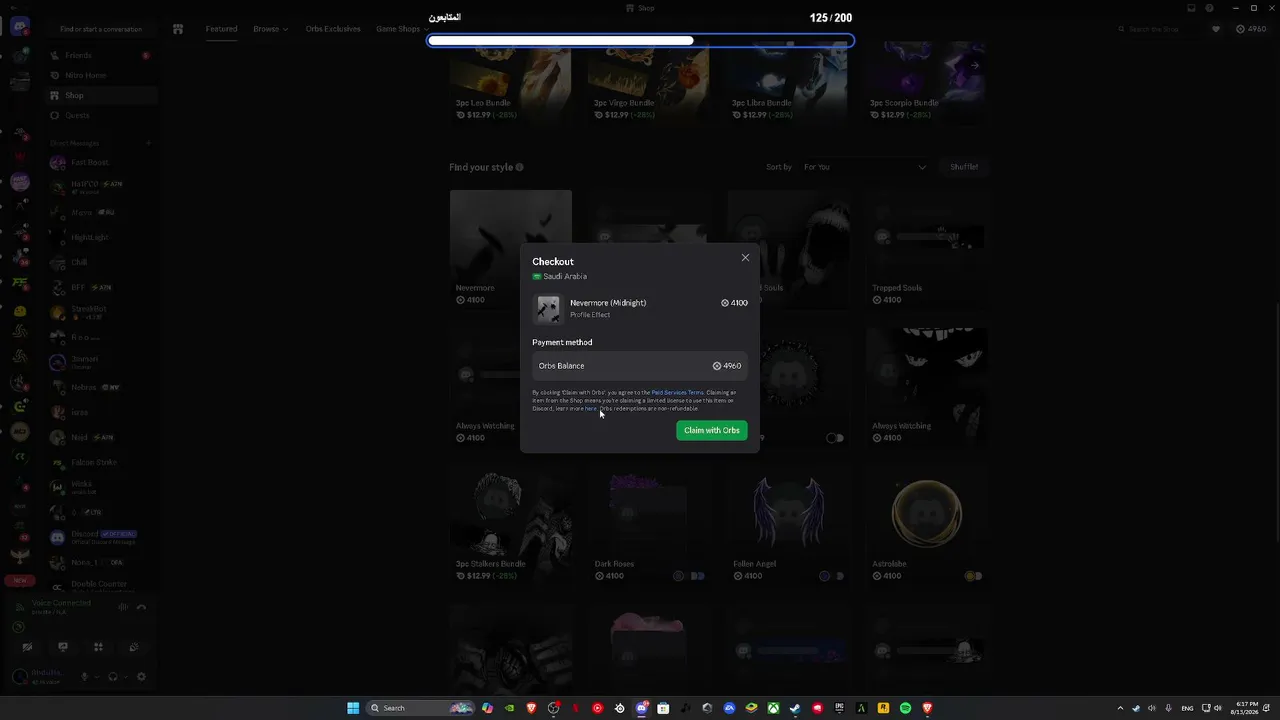Open Epic Games from the taskbar
Screen dimensions: 1280x720
839,708
